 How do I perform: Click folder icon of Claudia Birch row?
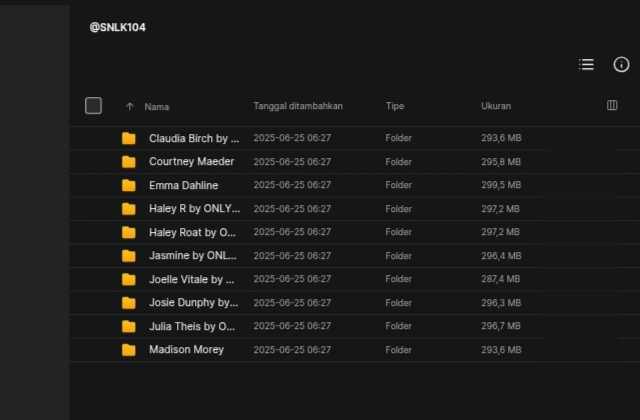[129, 138]
